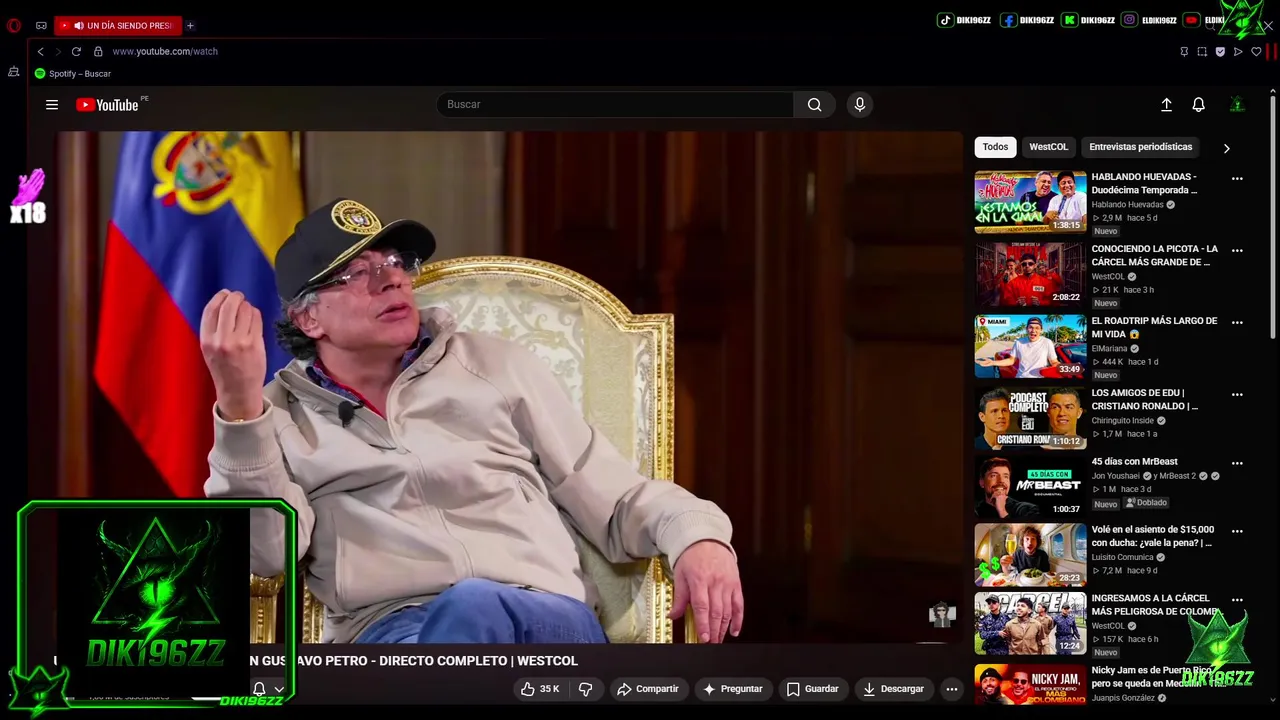Image resolution: width=1280 pixels, height=720 pixels.
Task: Click the page vertical scrollbar
Action: point(1273,215)
